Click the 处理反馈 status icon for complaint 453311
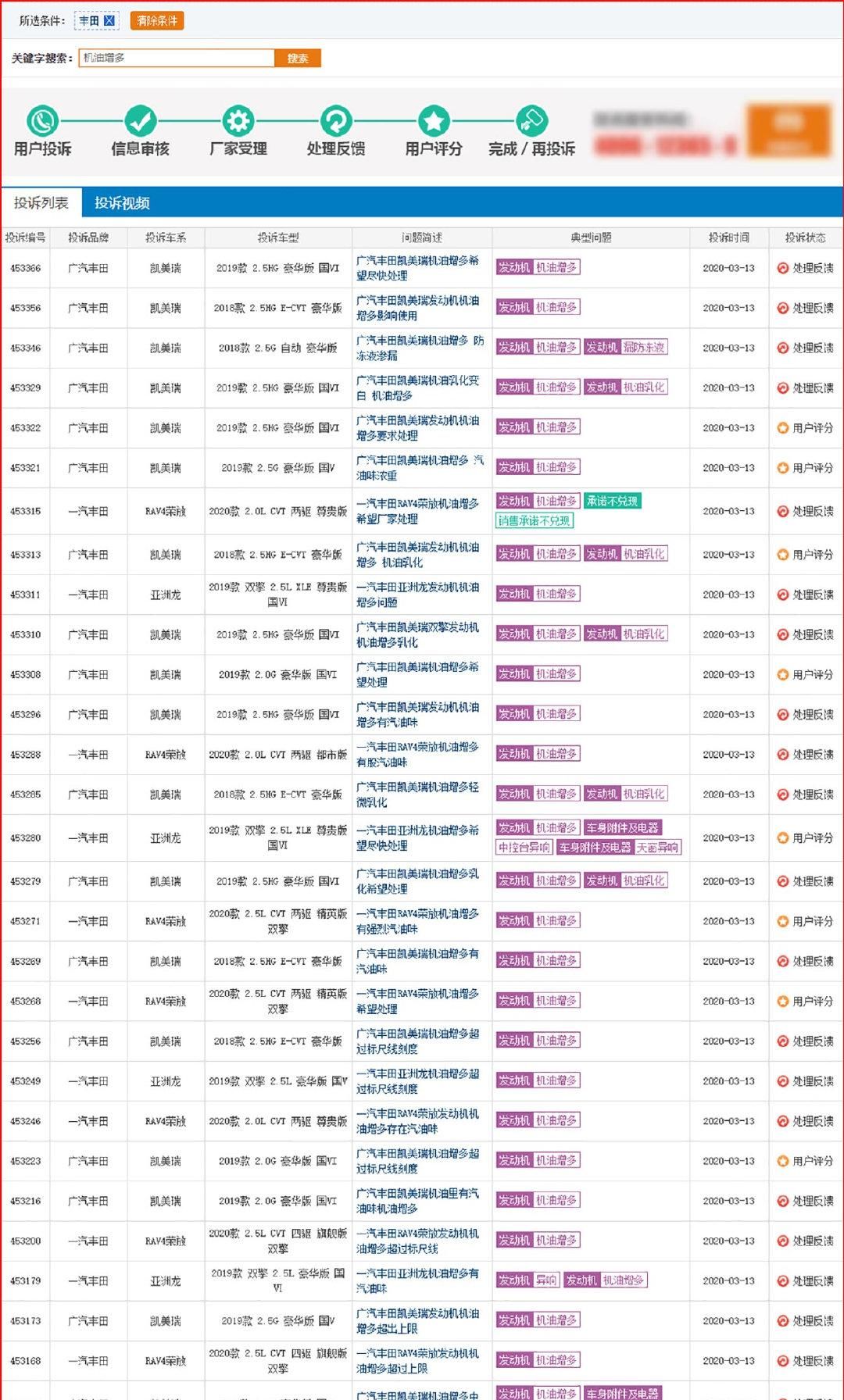844x1400 pixels. coord(782,595)
